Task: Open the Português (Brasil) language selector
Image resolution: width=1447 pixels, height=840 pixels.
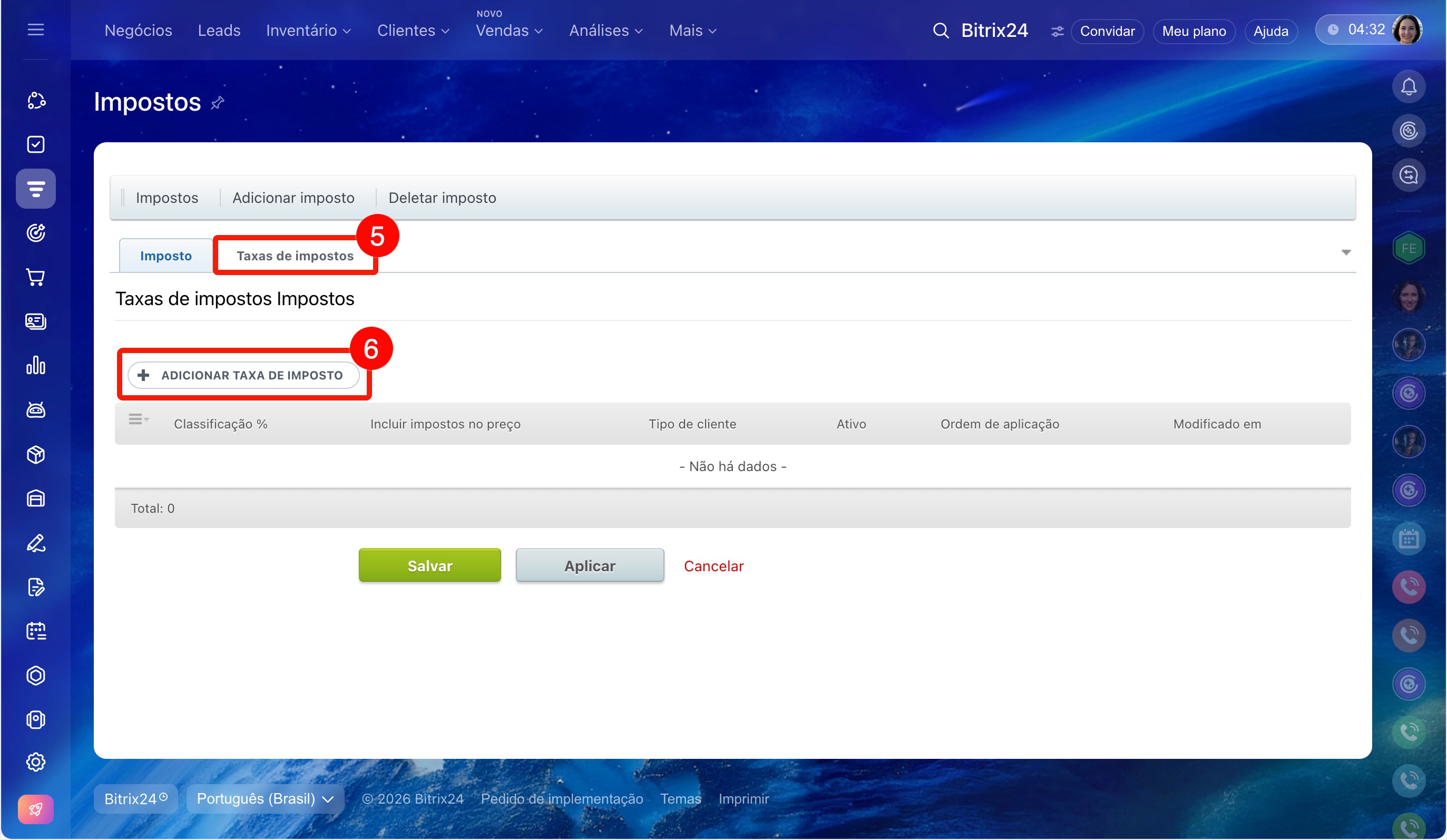Action: [x=265, y=799]
